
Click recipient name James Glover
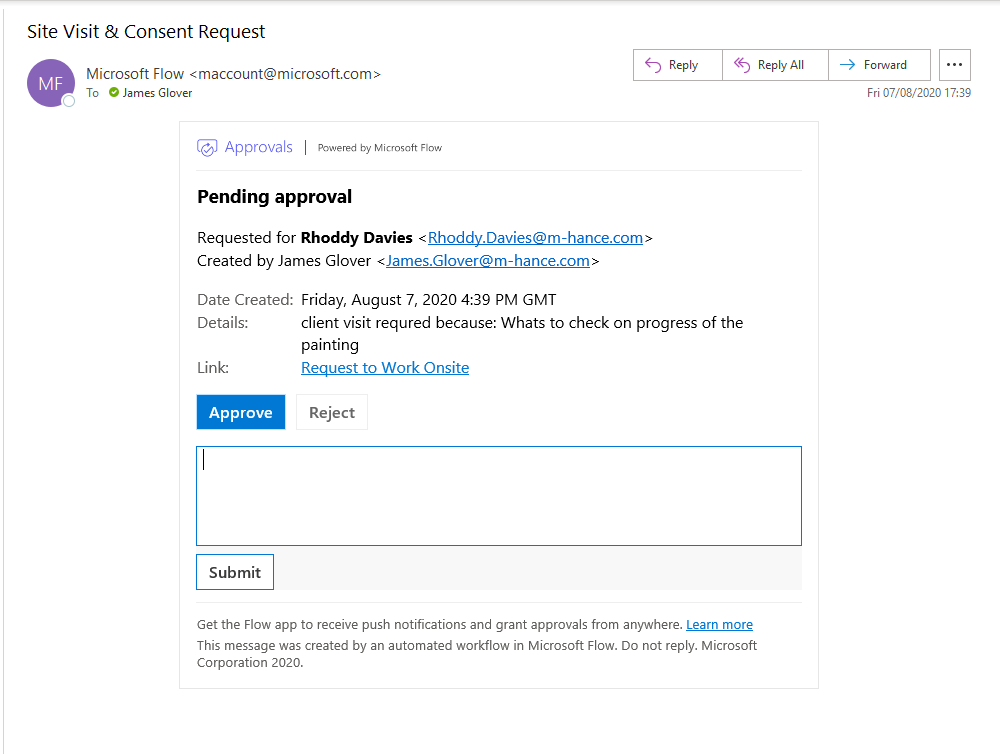pos(158,93)
